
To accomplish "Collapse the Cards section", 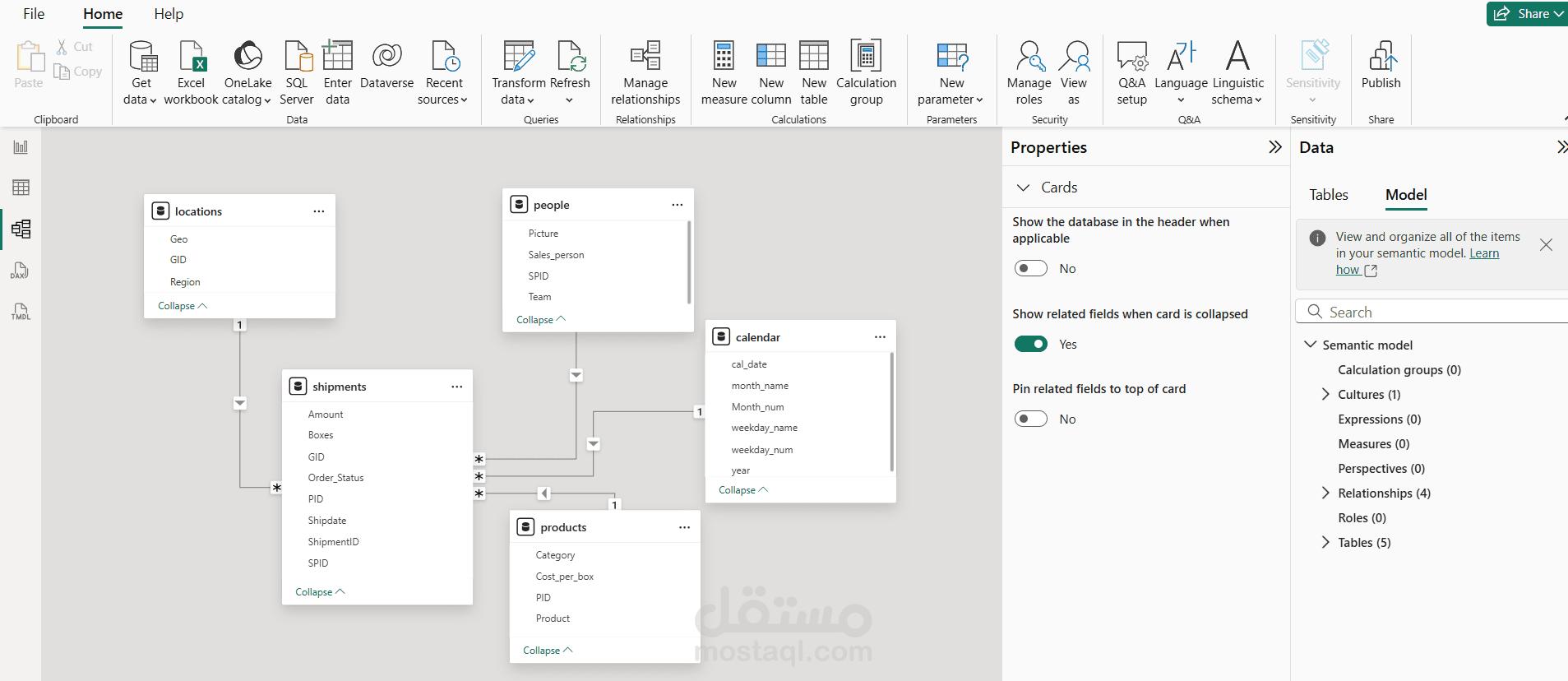I will click(x=1023, y=188).
